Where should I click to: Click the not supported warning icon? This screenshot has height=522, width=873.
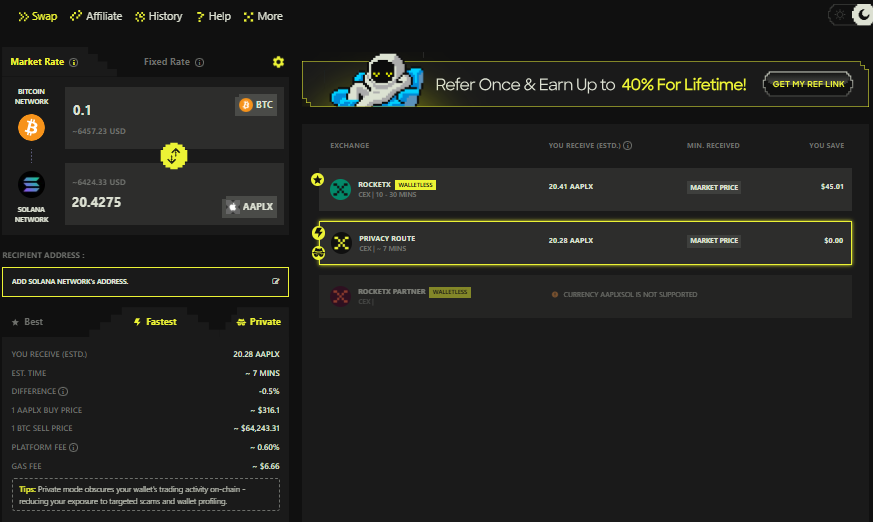[x=555, y=294]
